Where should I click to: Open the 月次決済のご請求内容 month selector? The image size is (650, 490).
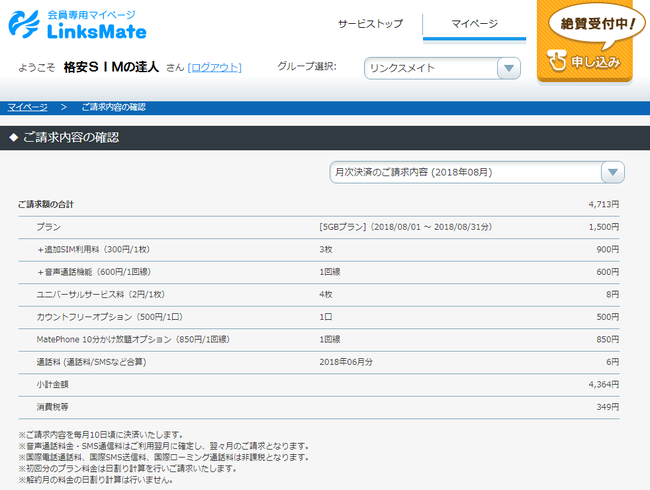(x=465, y=172)
